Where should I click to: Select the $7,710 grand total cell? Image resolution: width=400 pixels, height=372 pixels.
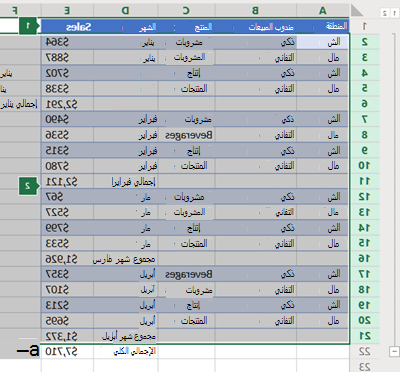click(68, 352)
